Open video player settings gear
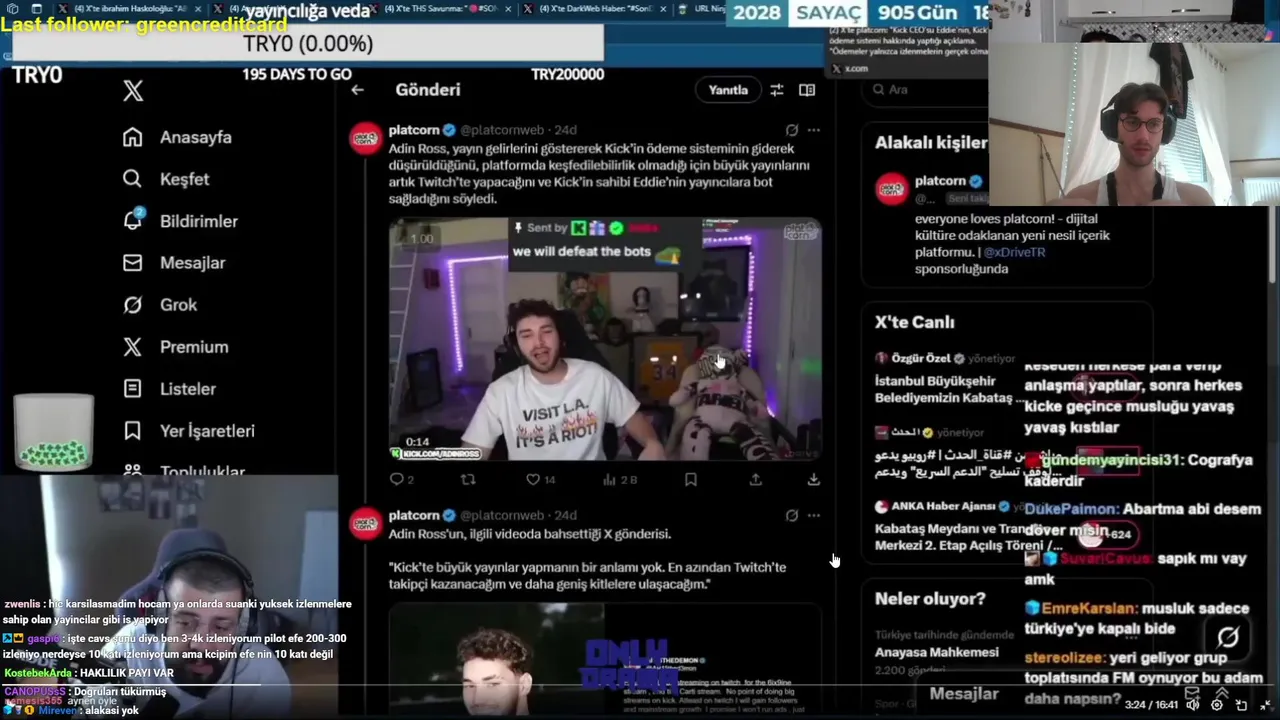Image resolution: width=1280 pixels, height=720 pixels. point(1216,705)
